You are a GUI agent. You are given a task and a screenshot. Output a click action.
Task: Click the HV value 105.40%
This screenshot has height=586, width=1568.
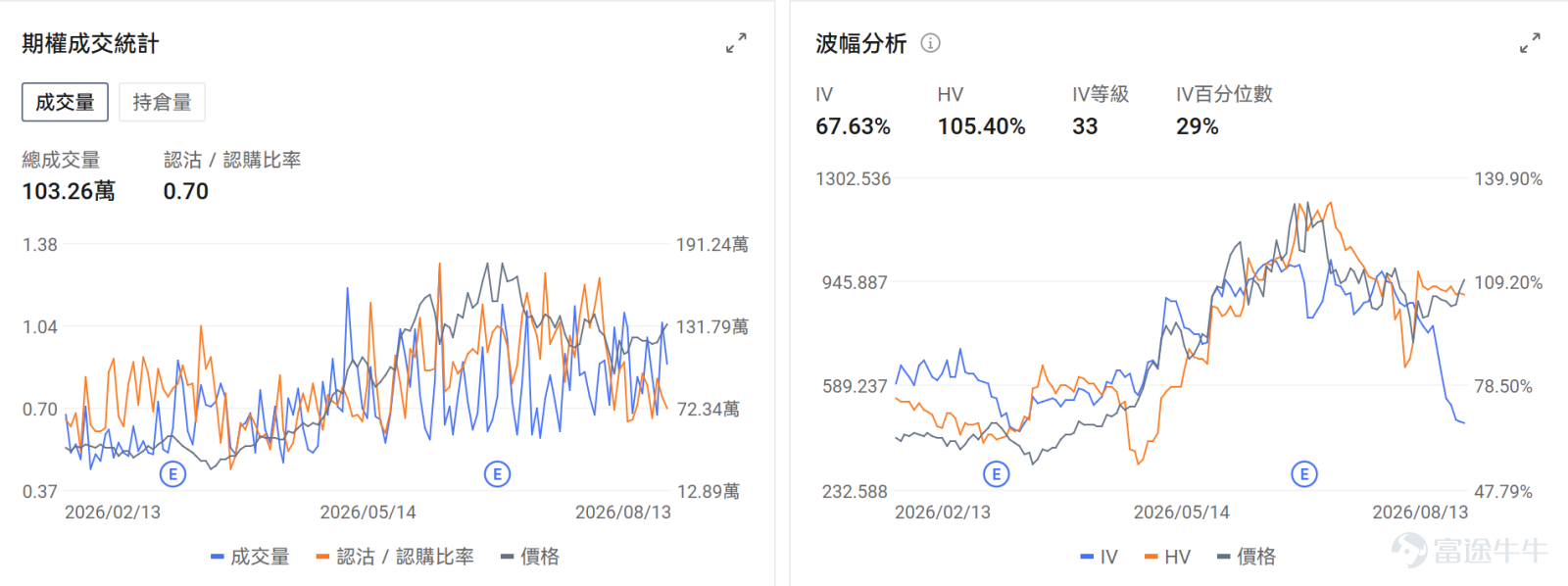click(981, 126)
